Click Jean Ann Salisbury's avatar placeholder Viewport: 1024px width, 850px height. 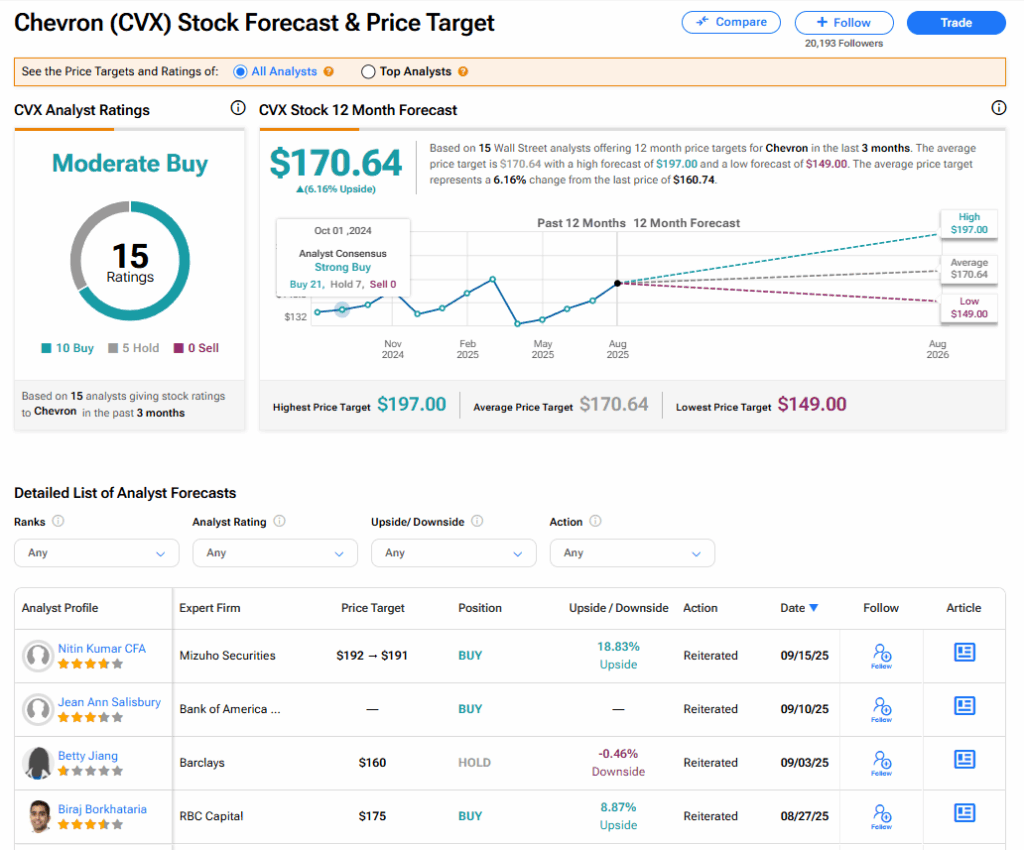(x=38, y=710)
